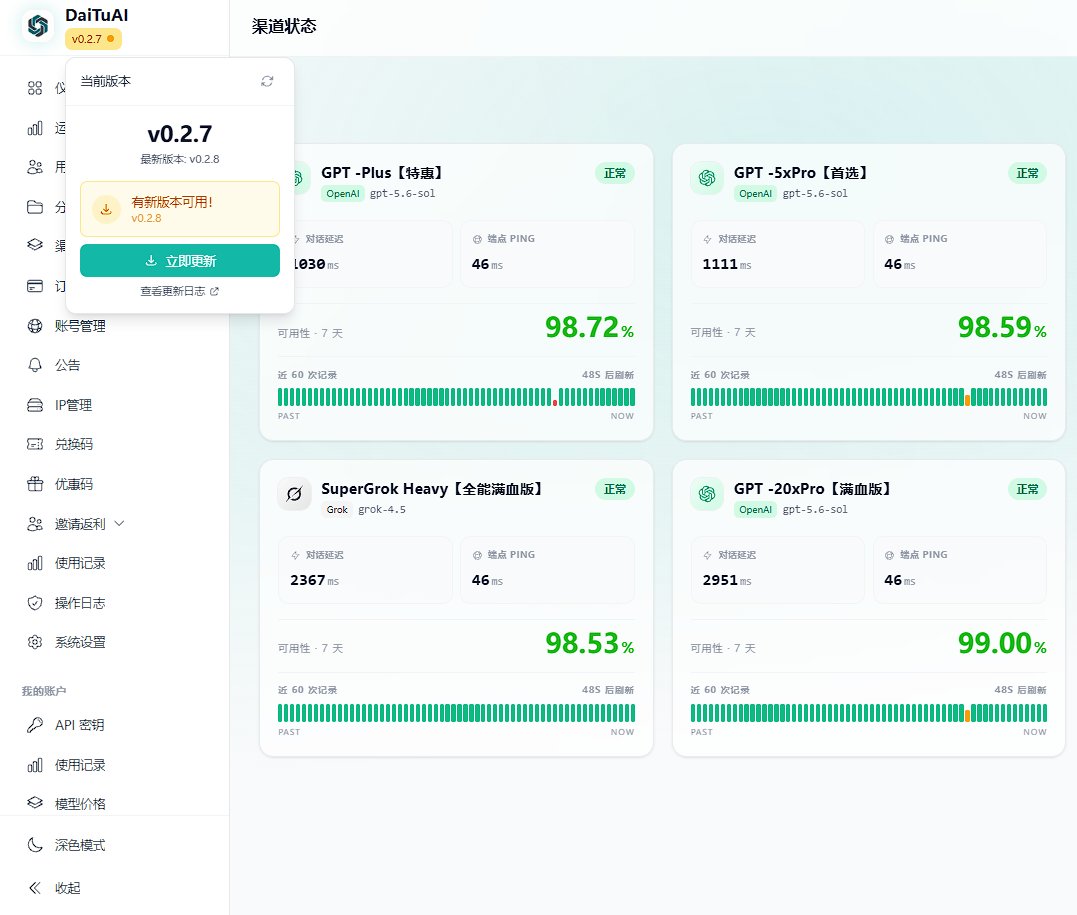Click the 最新版本: v0.2.8 text
This screenshot has height=915, width=1077.
180,159
